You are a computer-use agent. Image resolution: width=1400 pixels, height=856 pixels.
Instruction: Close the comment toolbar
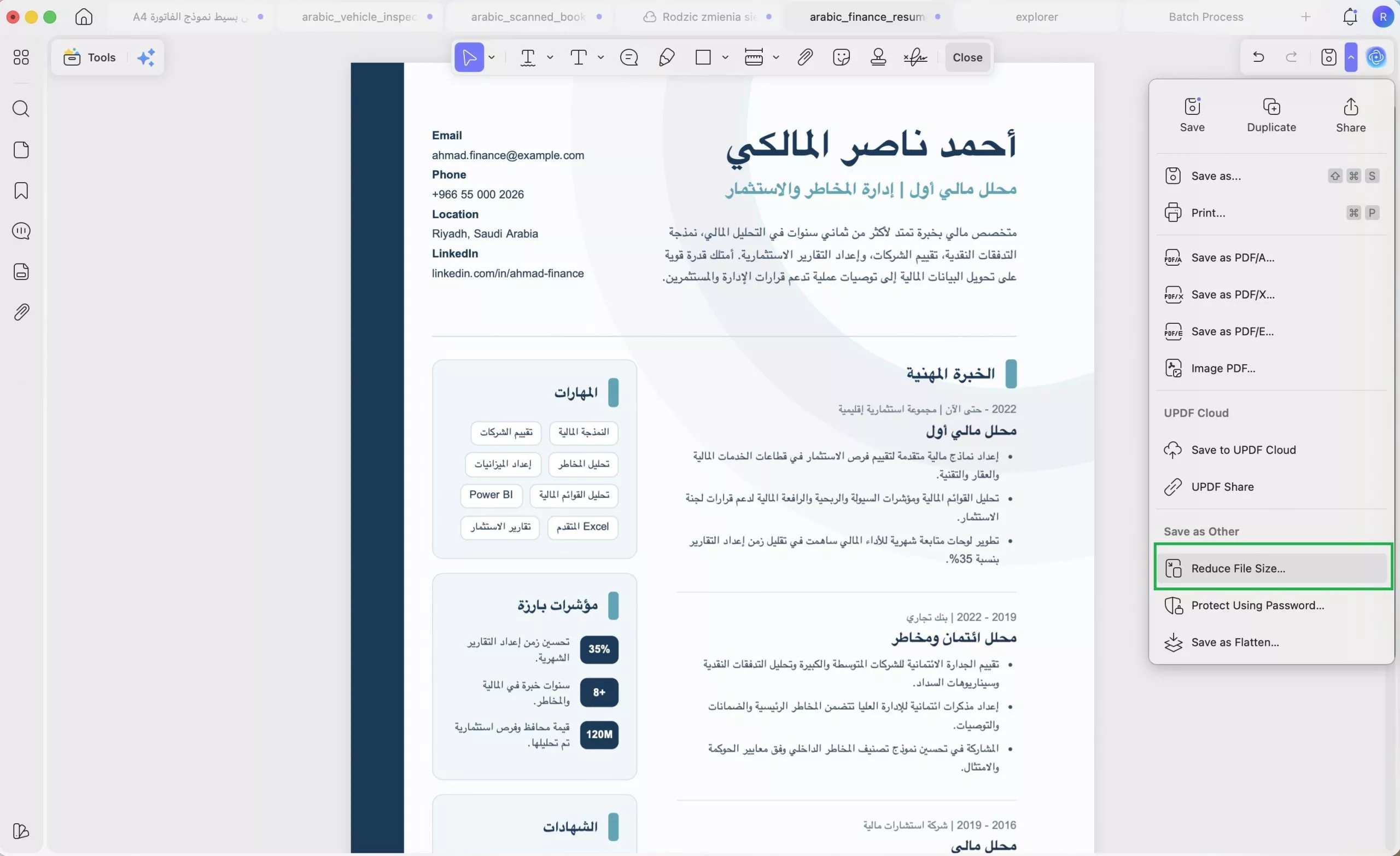pyautogui.click(x=967, y=57)
